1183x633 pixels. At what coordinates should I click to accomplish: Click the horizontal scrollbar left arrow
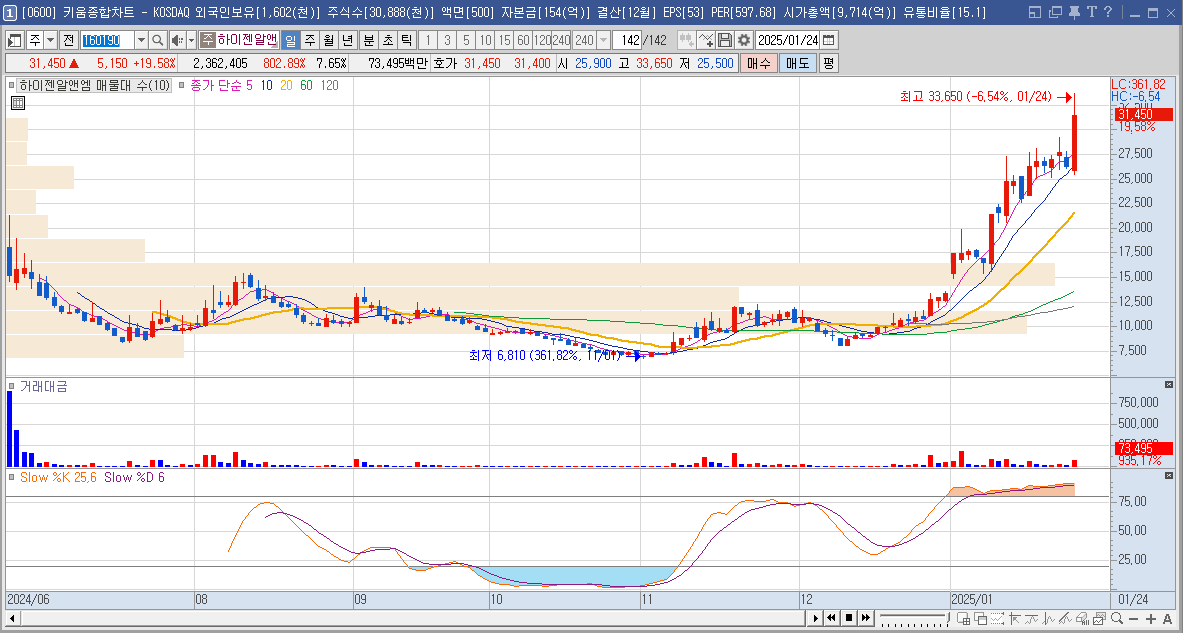tap(11, 618)
